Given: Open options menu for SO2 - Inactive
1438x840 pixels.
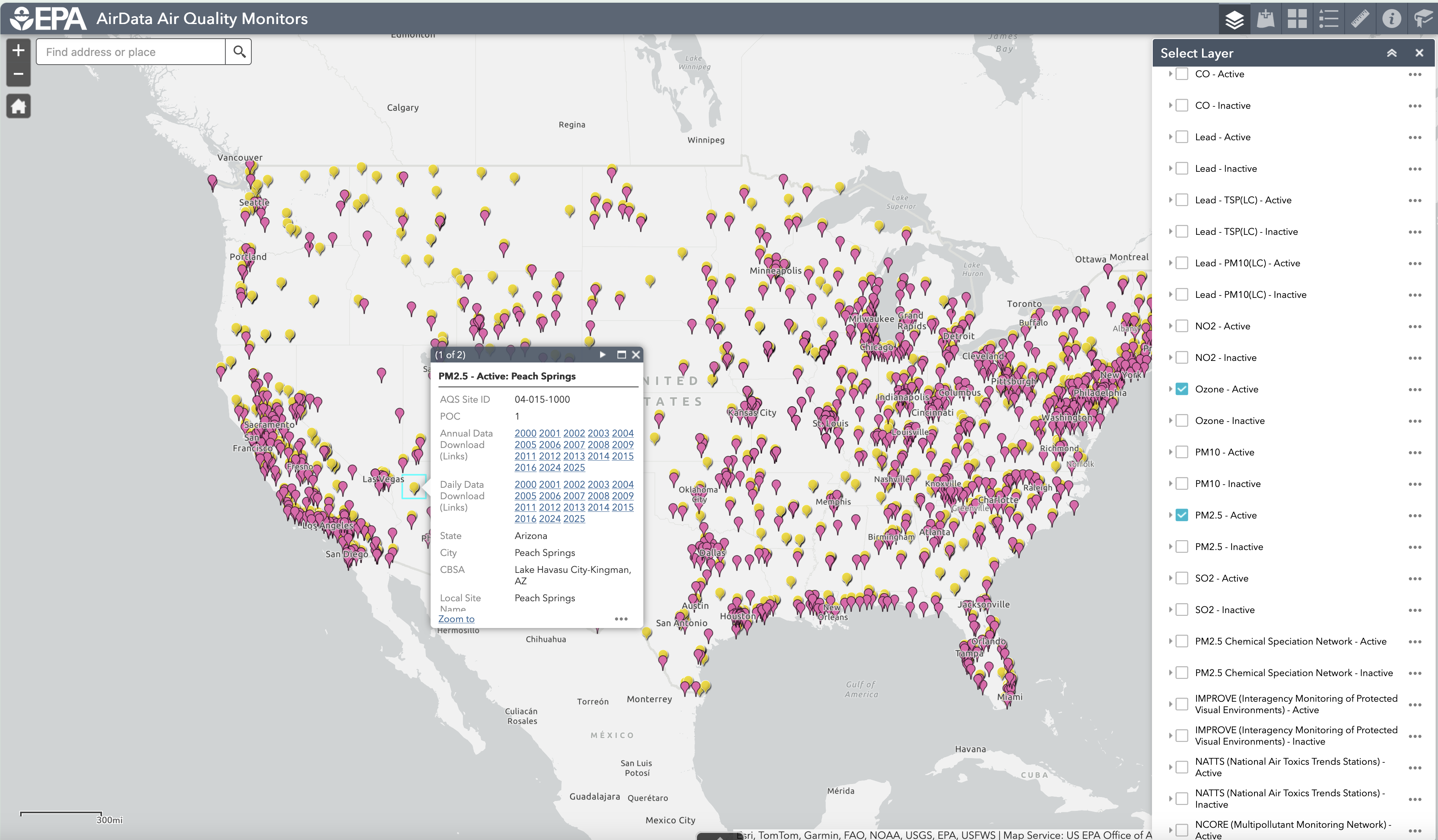Looking at the screenshot, I should pos(1415,611).
